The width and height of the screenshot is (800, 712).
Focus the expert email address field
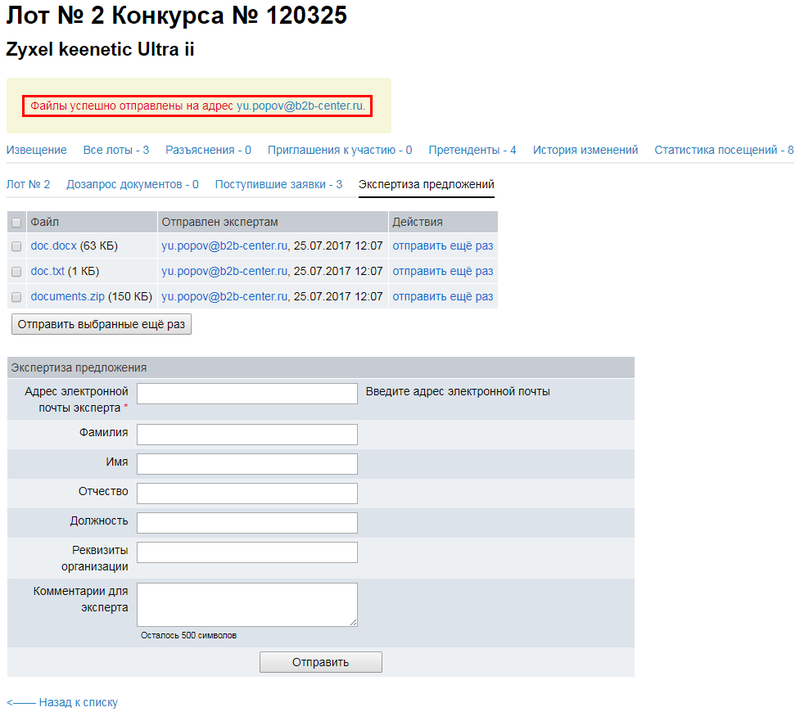247,393
